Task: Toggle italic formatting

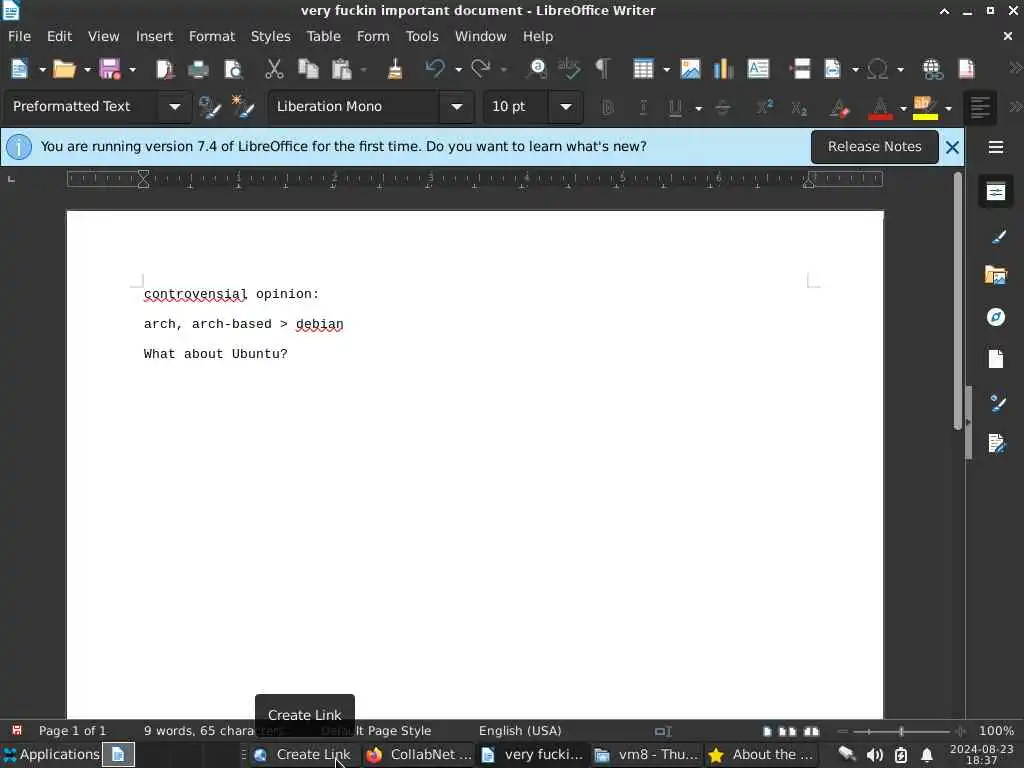Action: [x=643, y=108]
